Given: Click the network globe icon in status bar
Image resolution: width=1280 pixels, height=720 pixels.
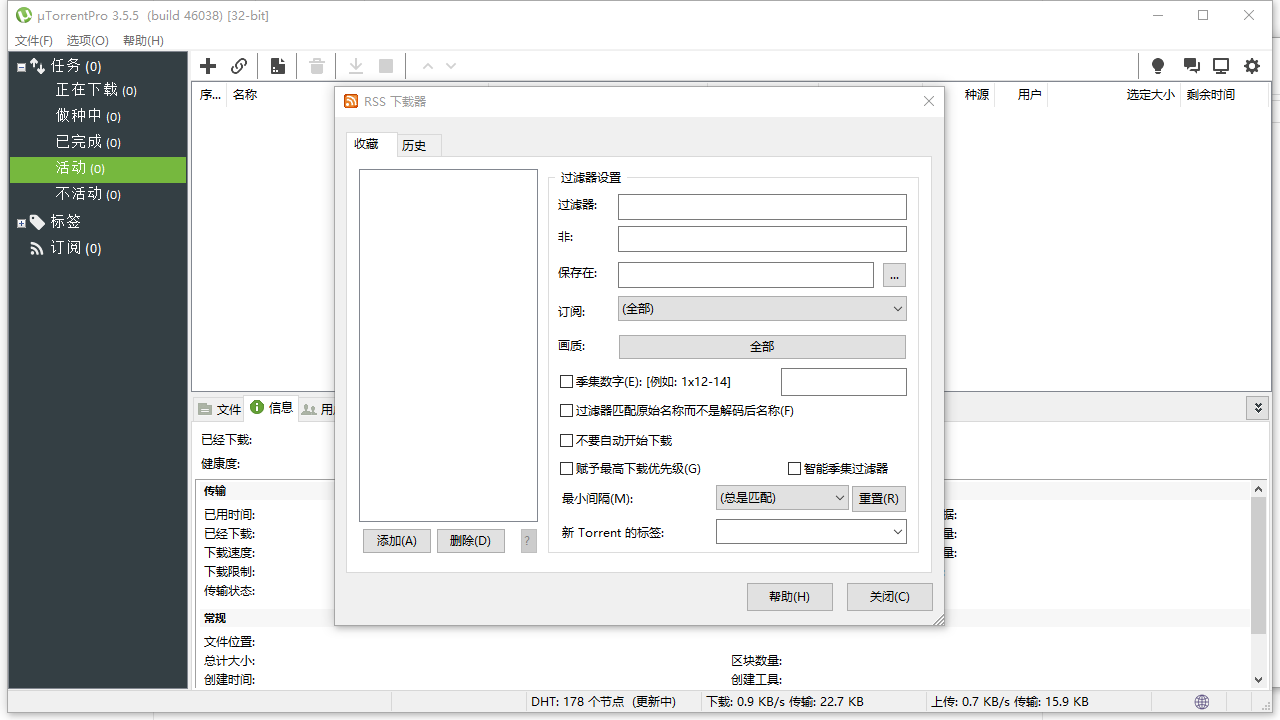Looking at the screenshot, I should pos(1202,702).
